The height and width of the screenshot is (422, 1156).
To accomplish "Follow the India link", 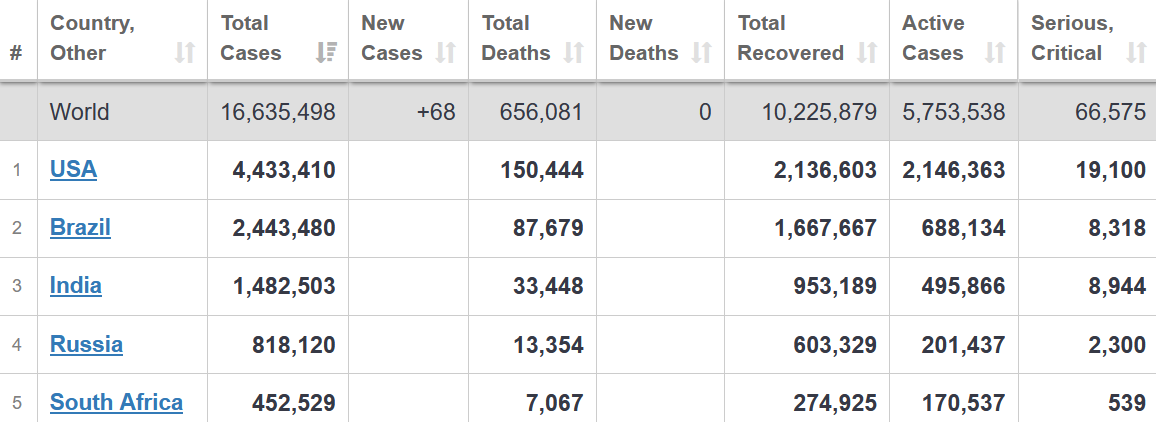I will coord(76,285).
